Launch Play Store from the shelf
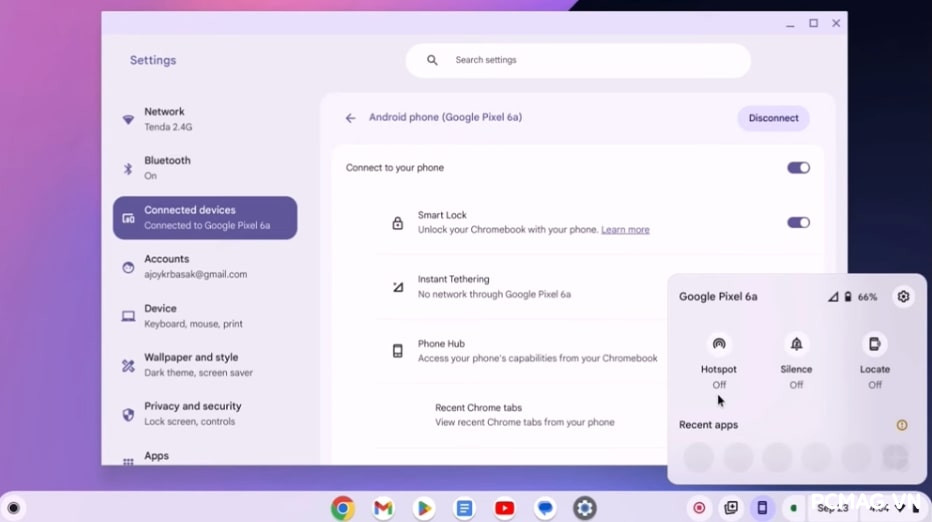 click(424, 508)
